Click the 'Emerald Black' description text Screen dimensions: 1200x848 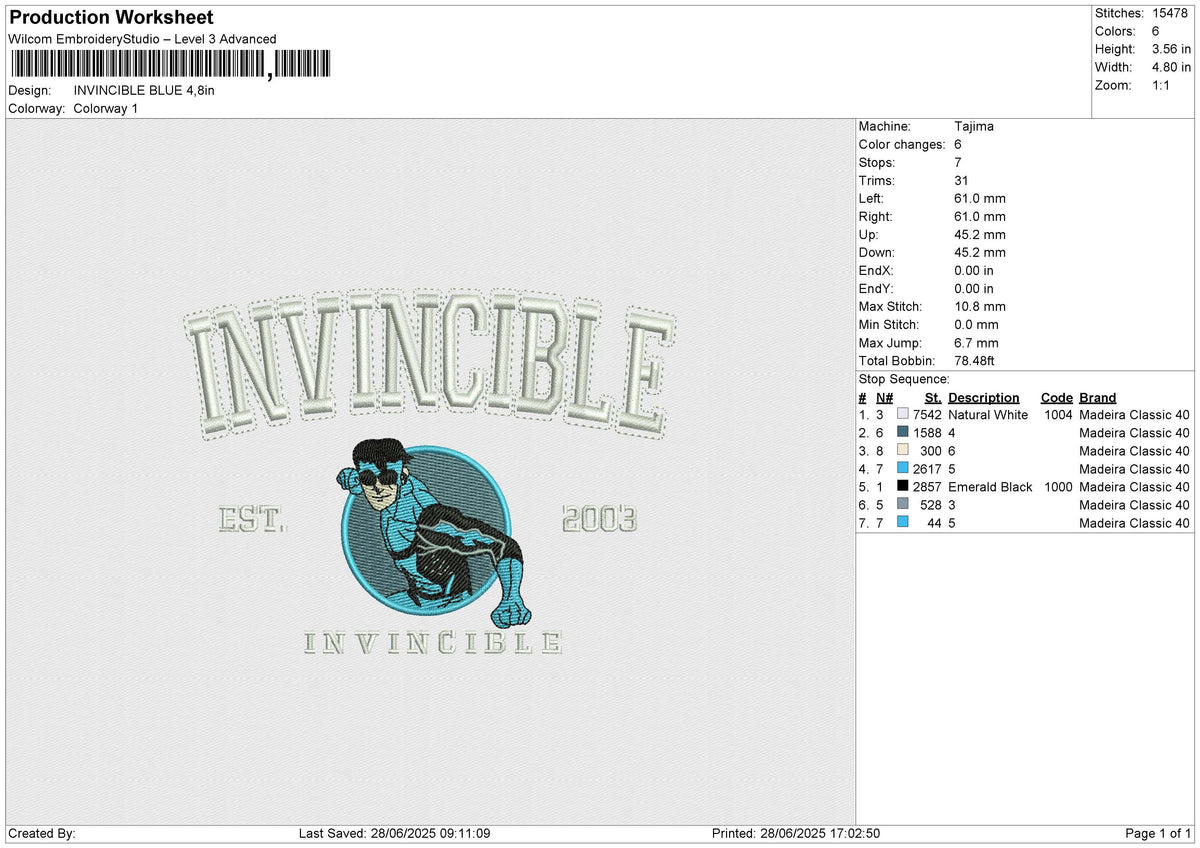click(x=990, y=487)
